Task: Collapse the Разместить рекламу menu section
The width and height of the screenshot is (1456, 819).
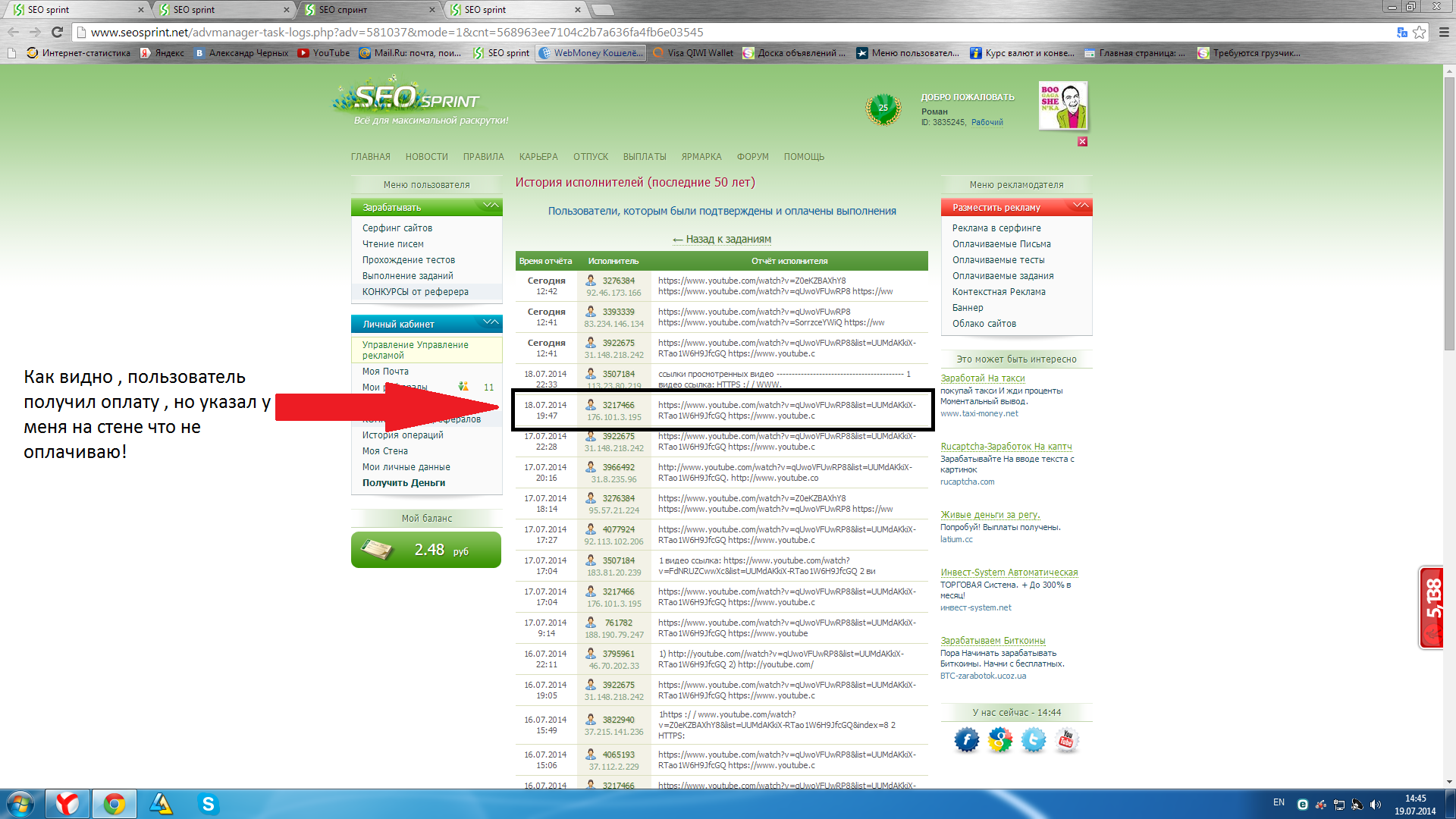Action: coord(1081,206)
